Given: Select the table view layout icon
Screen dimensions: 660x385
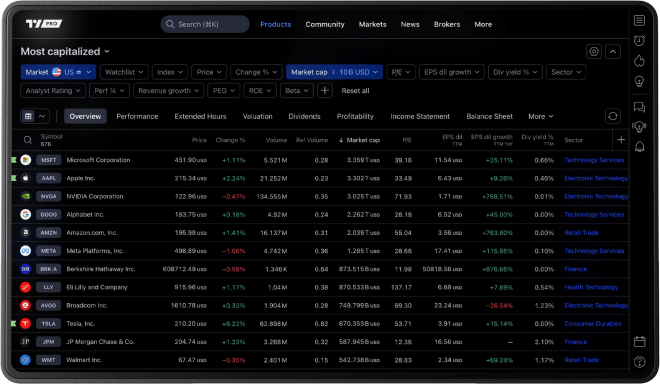Looking at the screenshot, I should tap(28, 116).
